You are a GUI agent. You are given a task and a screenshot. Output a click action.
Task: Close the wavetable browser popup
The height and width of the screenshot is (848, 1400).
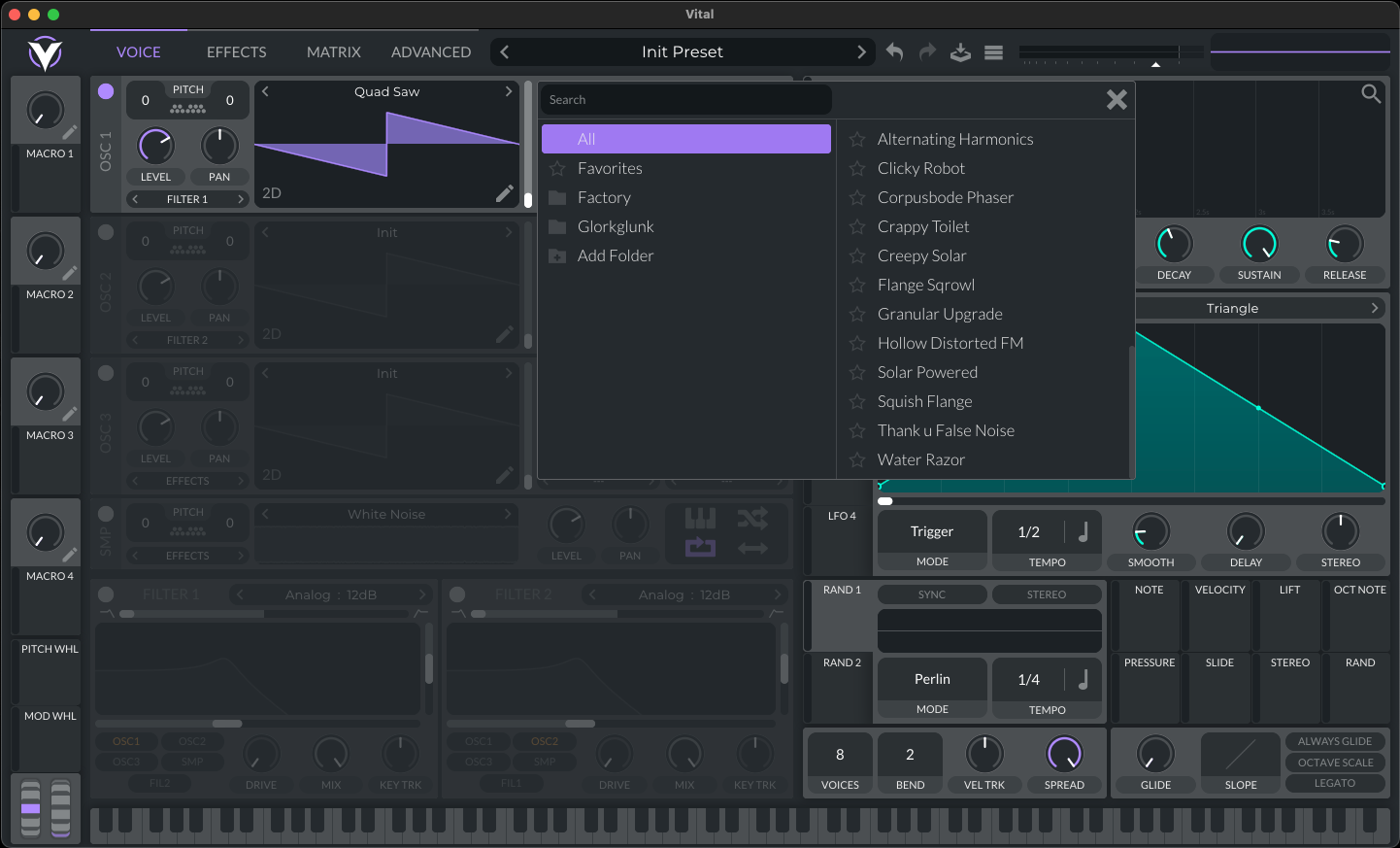click(x=1117, y=99)
